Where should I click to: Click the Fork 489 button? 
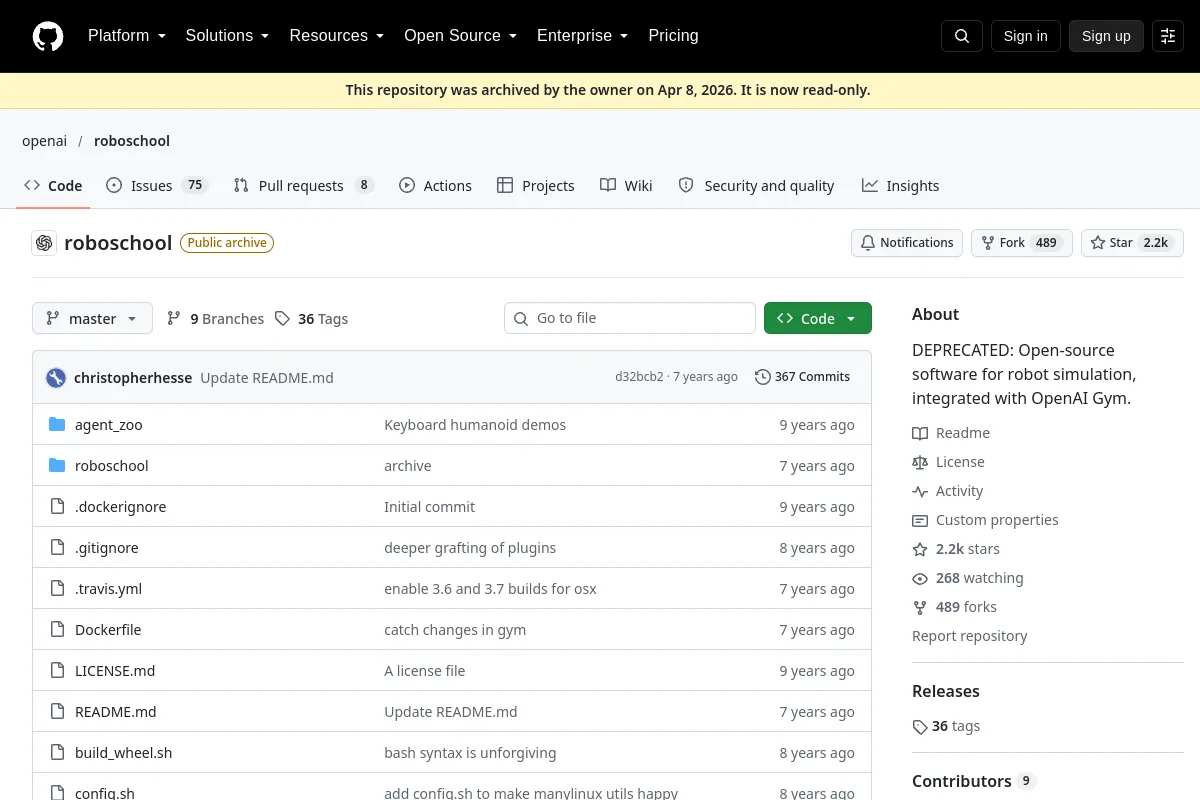[x=1022, y=243]
